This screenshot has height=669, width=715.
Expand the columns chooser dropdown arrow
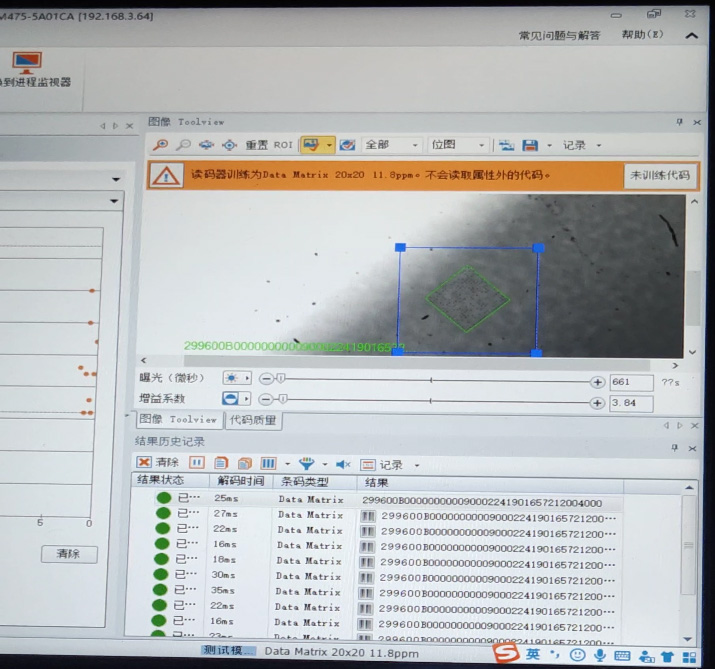click(x=287, y=464)
